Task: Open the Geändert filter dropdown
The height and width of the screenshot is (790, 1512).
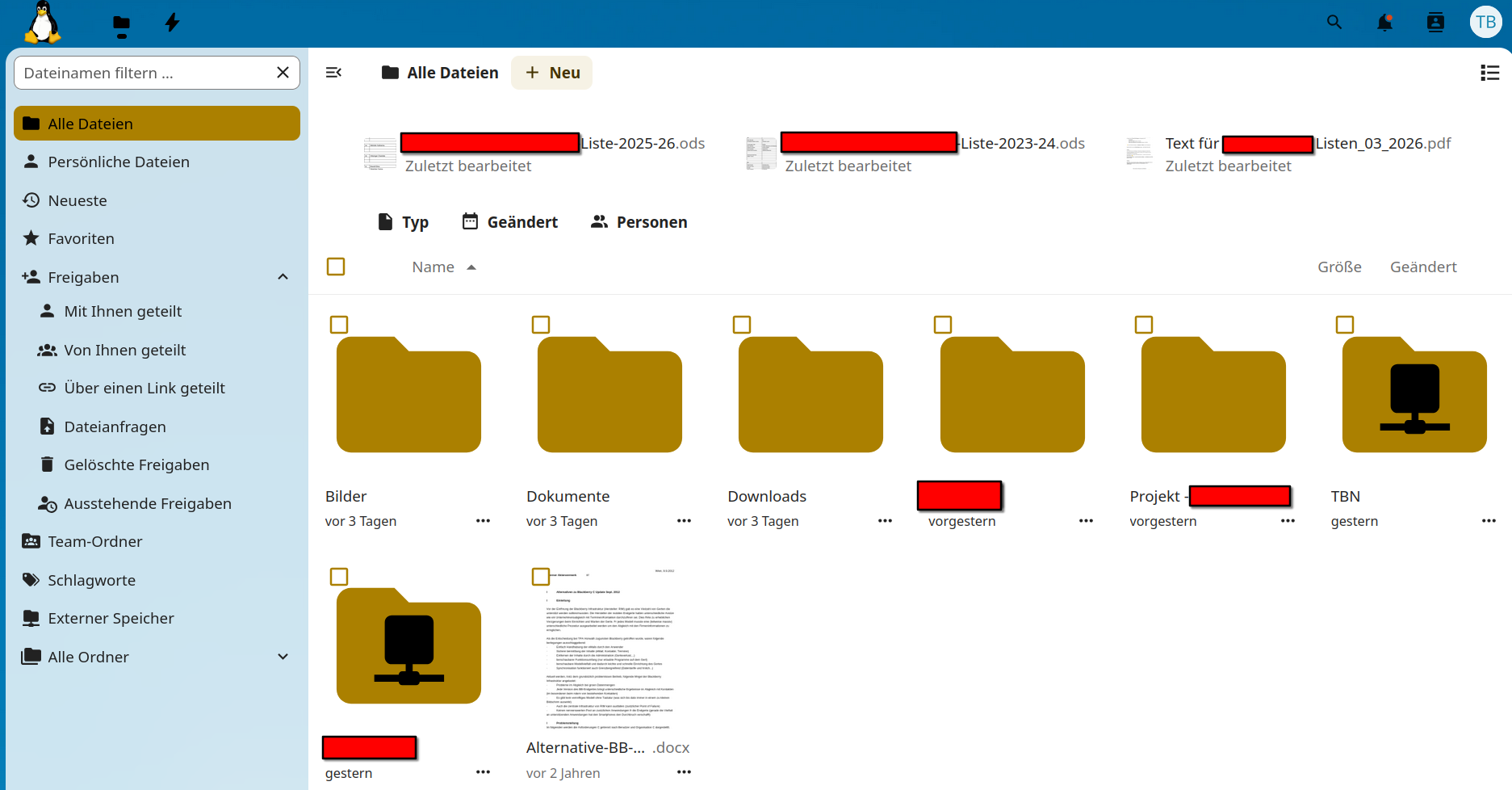Action: click(x=510, y=222)
